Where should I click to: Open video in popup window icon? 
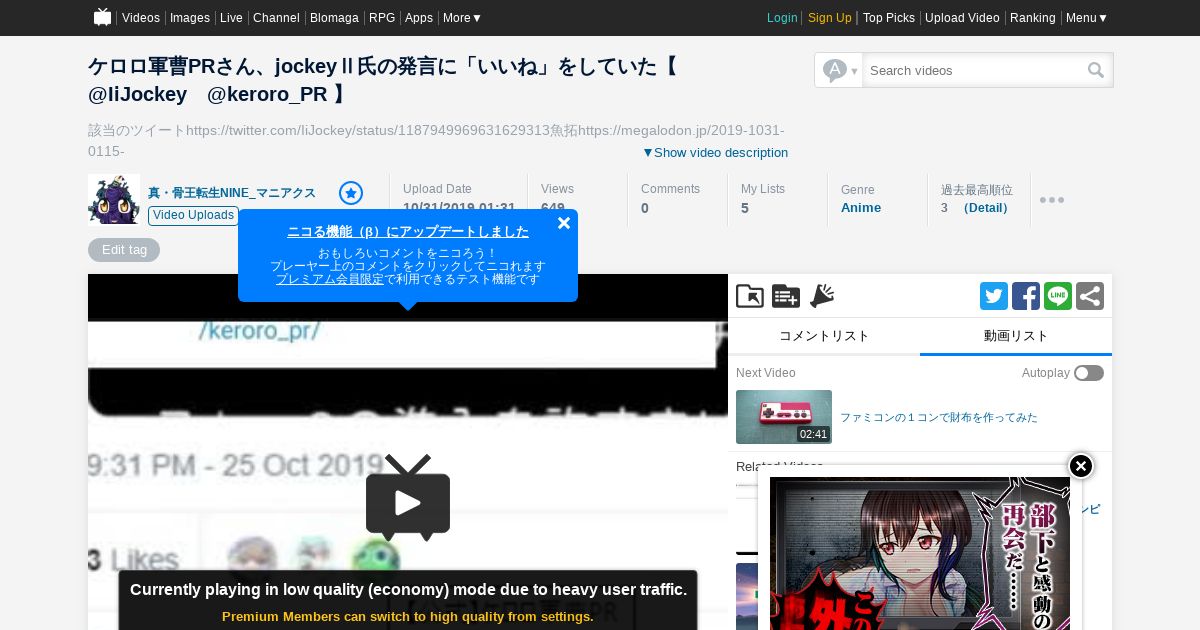[750, 296]
